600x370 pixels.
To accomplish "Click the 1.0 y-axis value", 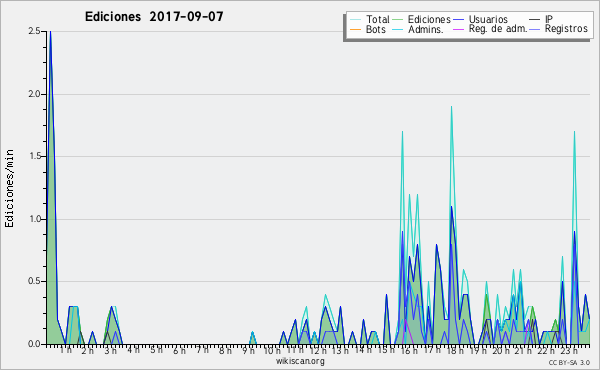I will 34,219.
